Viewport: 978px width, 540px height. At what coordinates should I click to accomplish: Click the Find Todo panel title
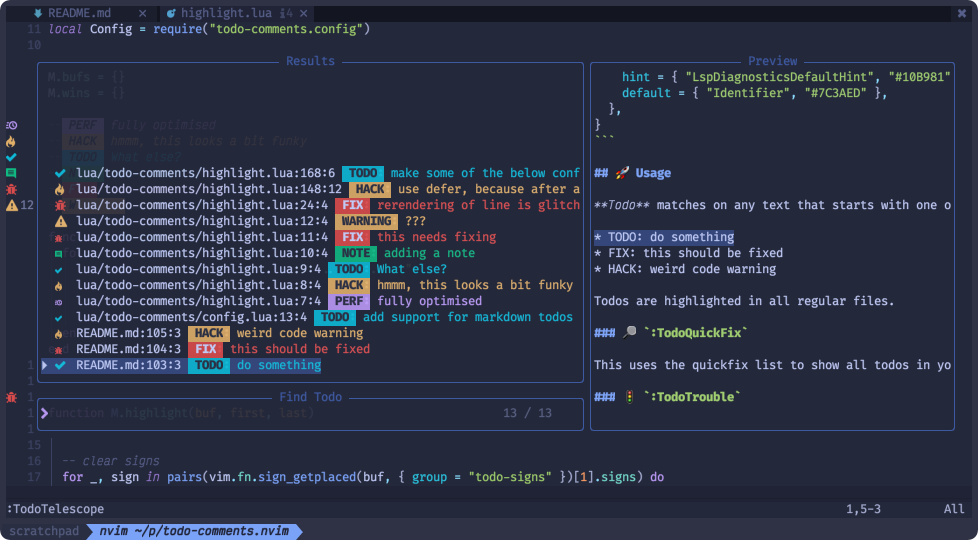pos(310,397)
